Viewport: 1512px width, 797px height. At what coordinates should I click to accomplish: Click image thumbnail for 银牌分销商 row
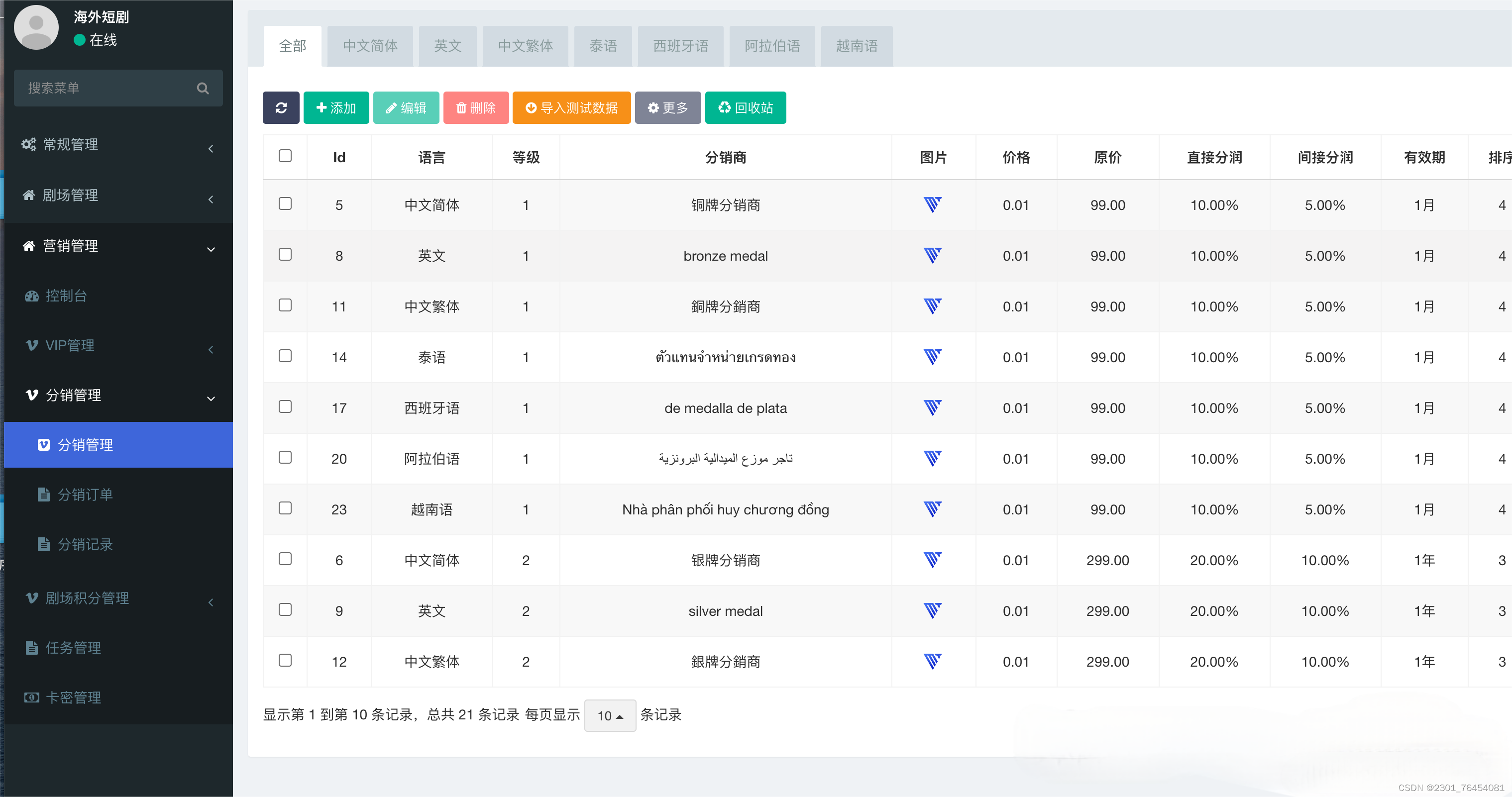coord(933,561)
